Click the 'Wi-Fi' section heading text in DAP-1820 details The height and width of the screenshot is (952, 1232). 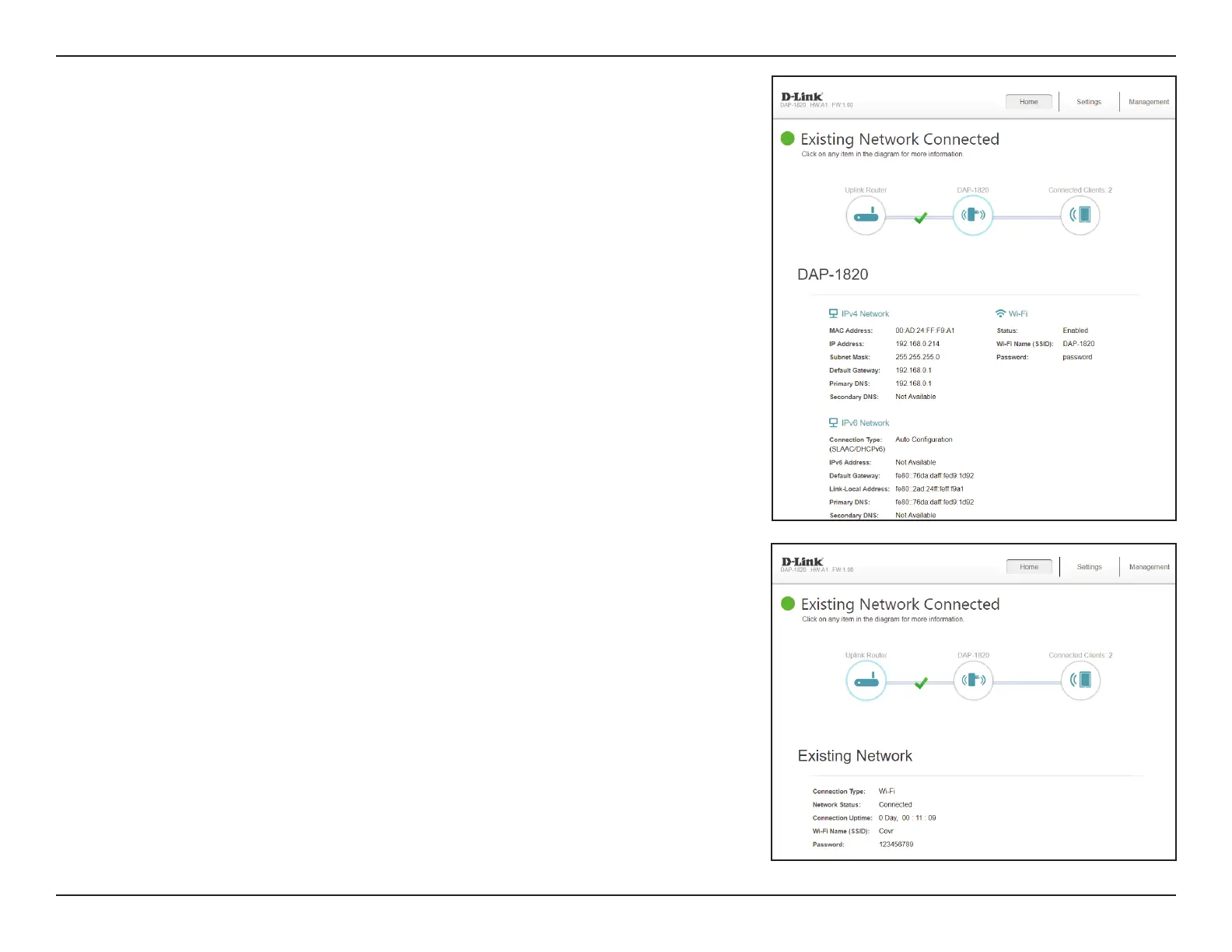tap(1018, 314)
